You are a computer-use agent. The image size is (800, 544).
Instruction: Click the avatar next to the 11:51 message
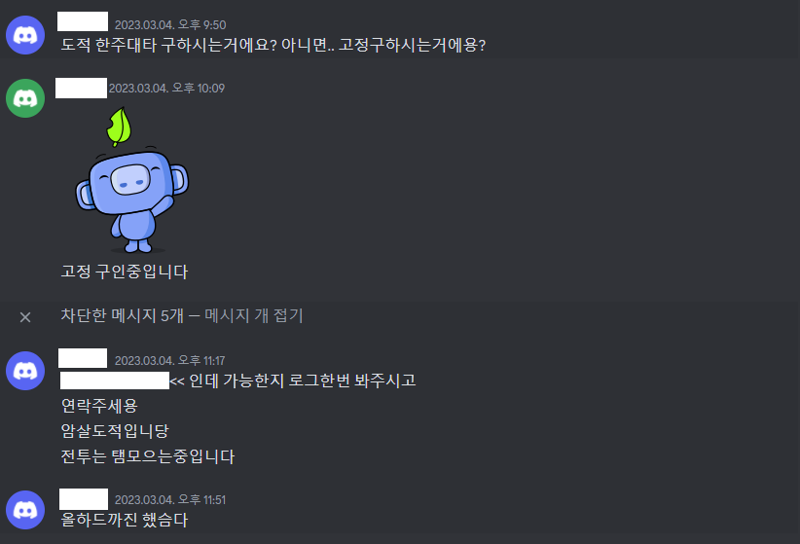(x=25, y=510)
